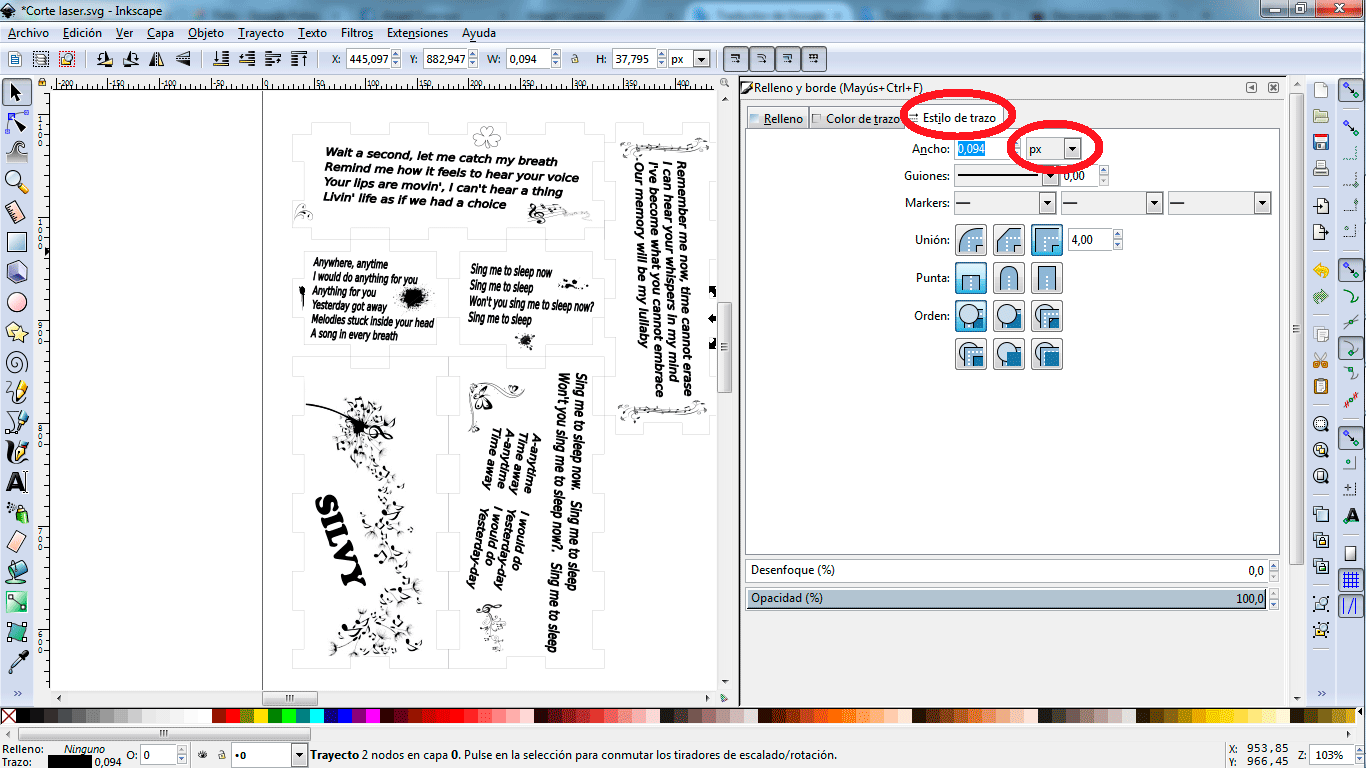The height and width of the screenshot is (768, 1366).
Task: Select the Pencil freehand tool
Action: pos(16,392)
